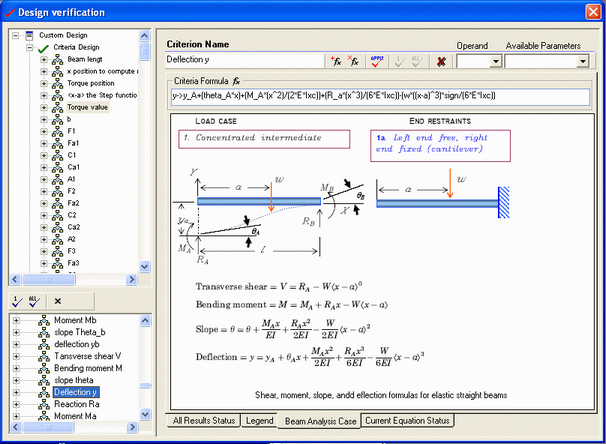Select the Beam Analysis Case tab
This screenshot has width=606, height=444.
(320, 421)
